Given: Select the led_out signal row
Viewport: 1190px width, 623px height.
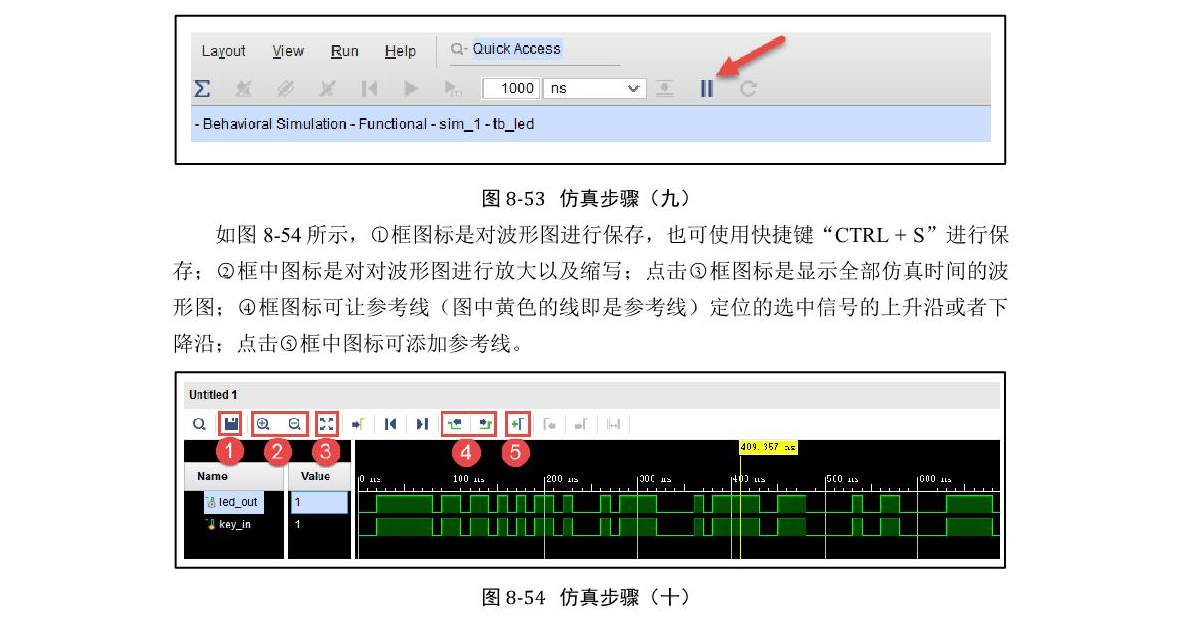Looking at the screenshot, I should 234,502.
